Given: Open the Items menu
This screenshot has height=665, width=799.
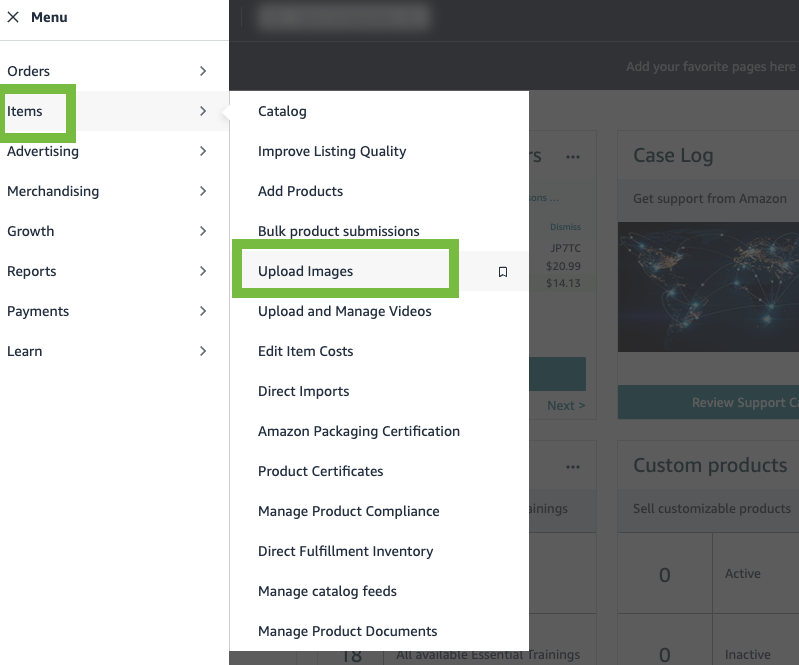Looking at the screenshot, I should pyautogui.click(x=114, y=111).
